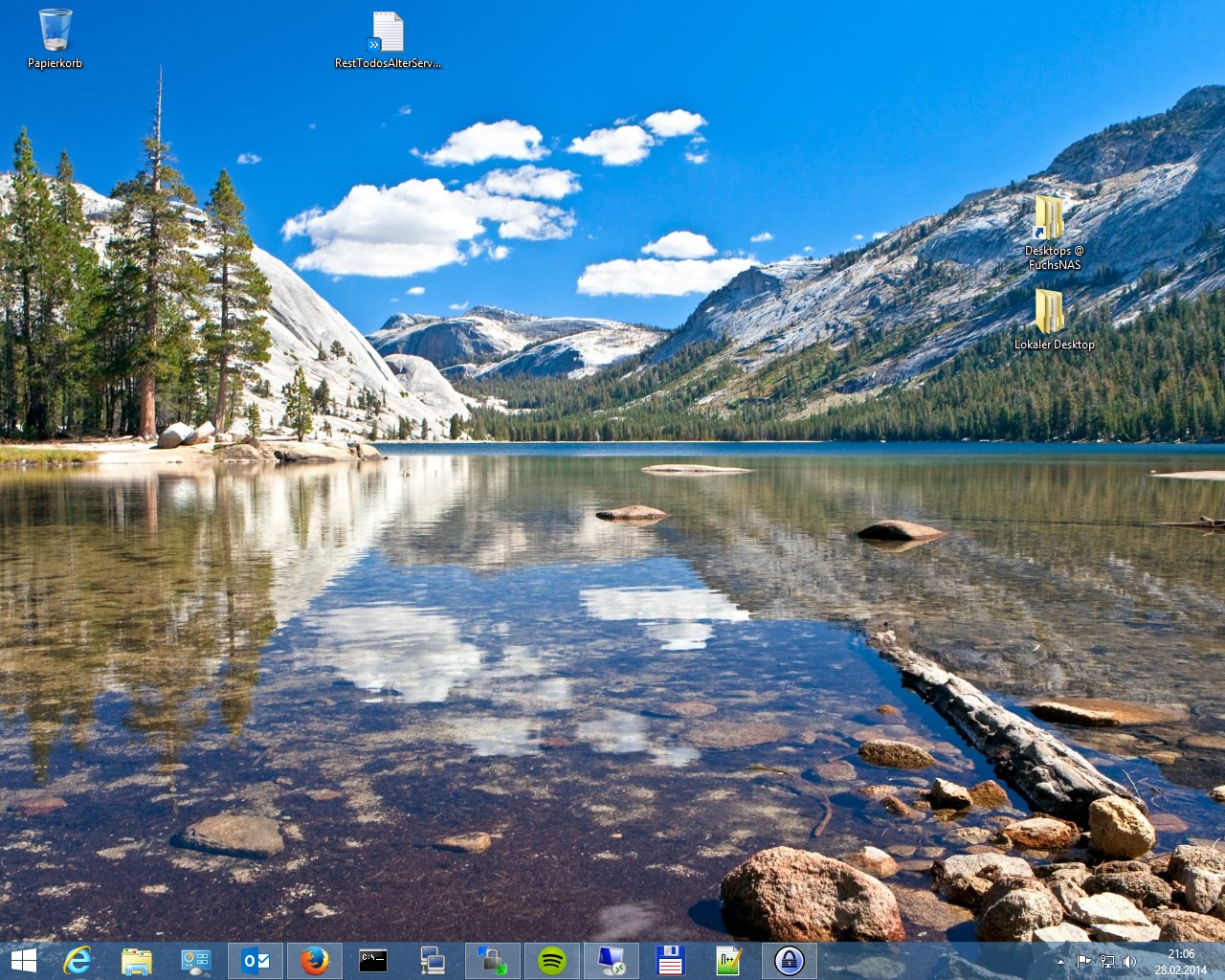Click the network computers taskbar icon
1225x980 pixels.
[433, 961]
